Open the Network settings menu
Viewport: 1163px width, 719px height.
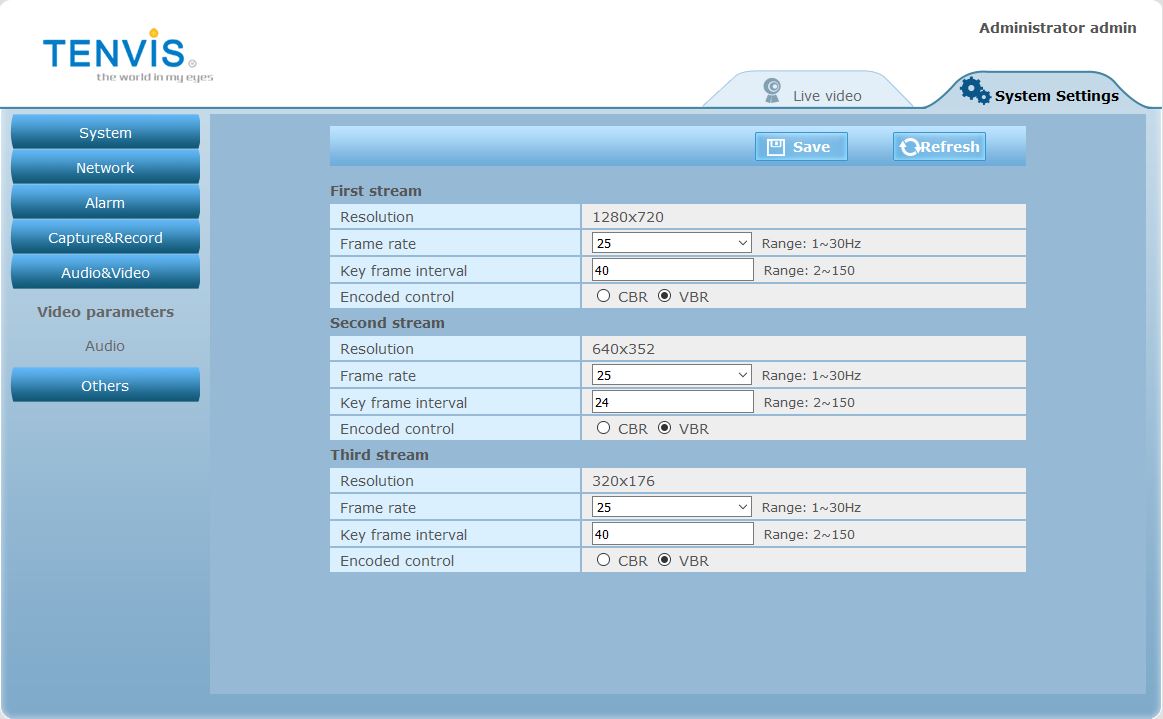pyautogui.click(x=105, y=168)
